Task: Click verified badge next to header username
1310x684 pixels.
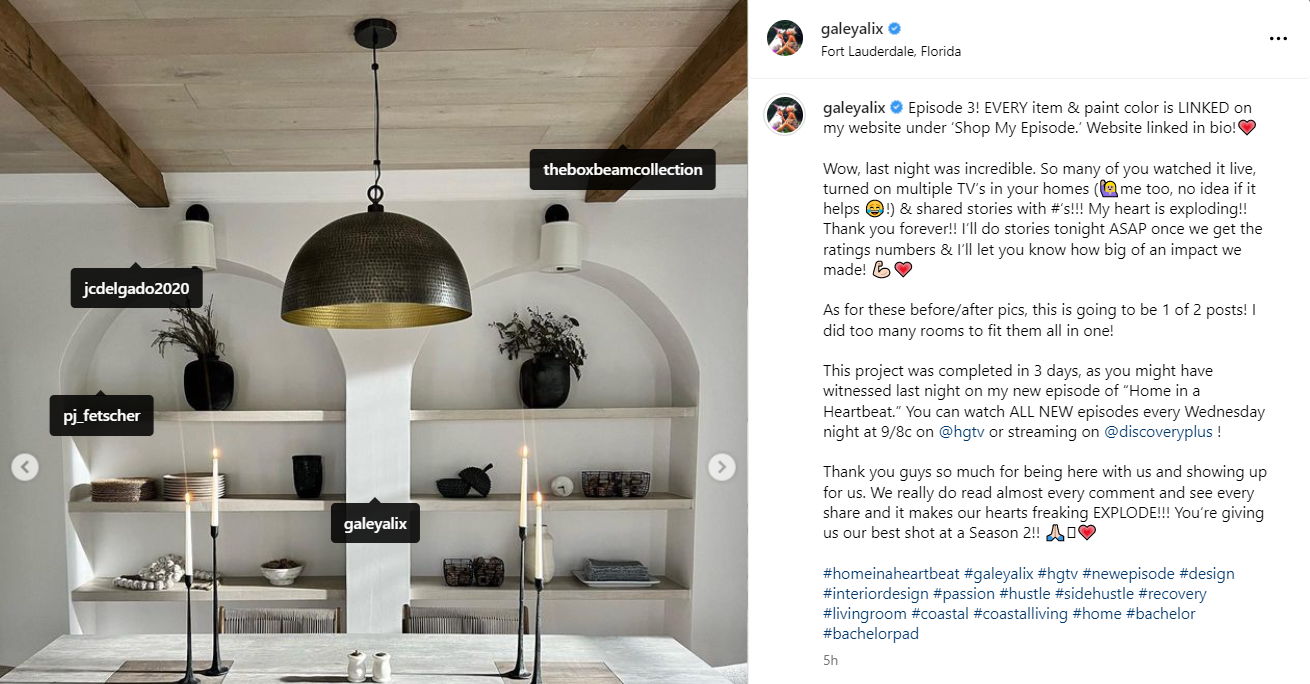Action: (x=897, y=29)
